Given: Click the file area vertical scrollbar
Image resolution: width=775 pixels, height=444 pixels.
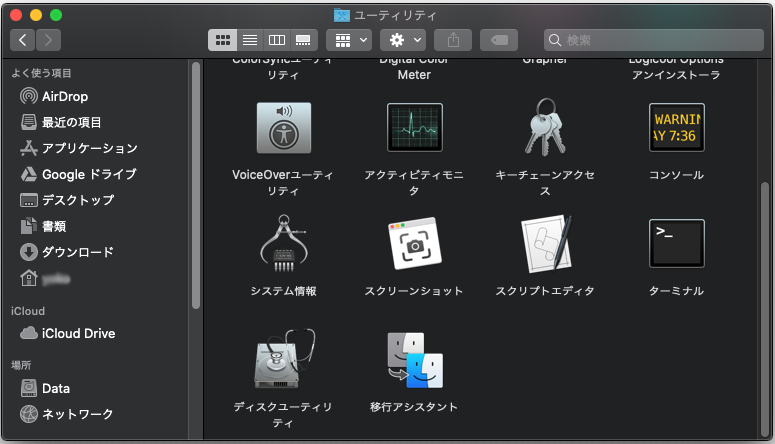Looking at the screenshot, I should point(765,309).
